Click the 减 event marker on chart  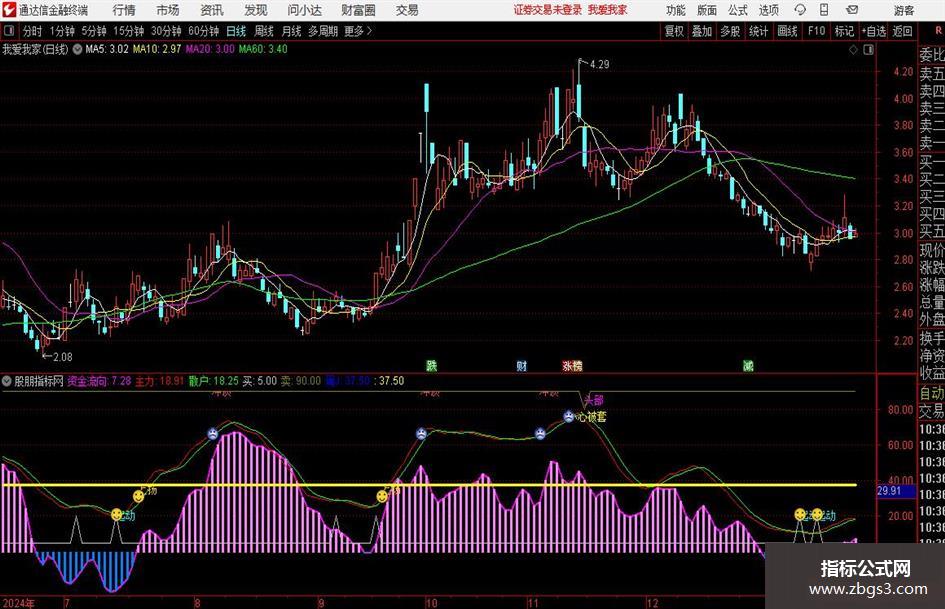click(748, 365)
